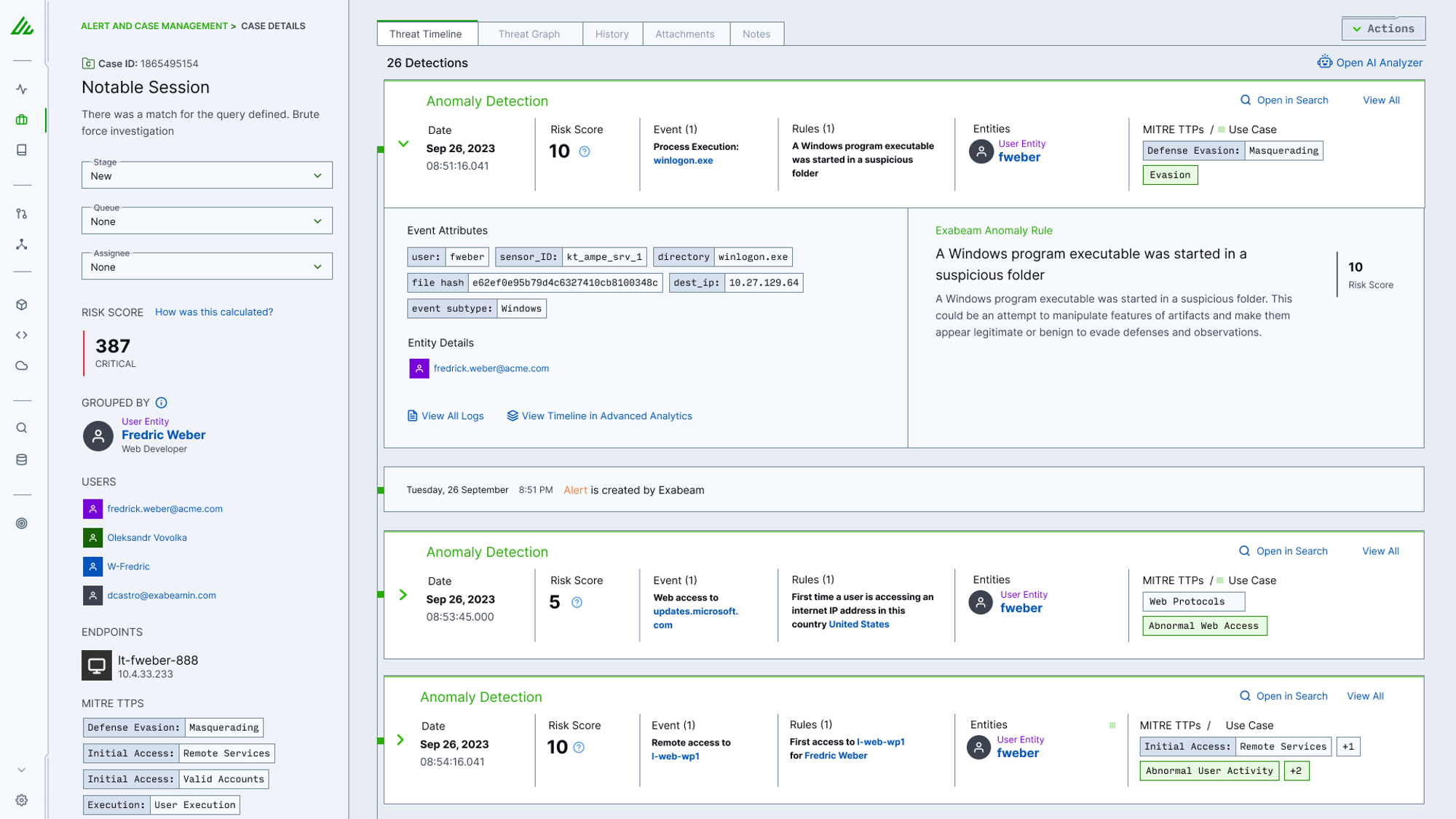The width and height of the screenshot is (1456, 819).
Task: Click the +2 use case badge
Action: click(1296, 770)
